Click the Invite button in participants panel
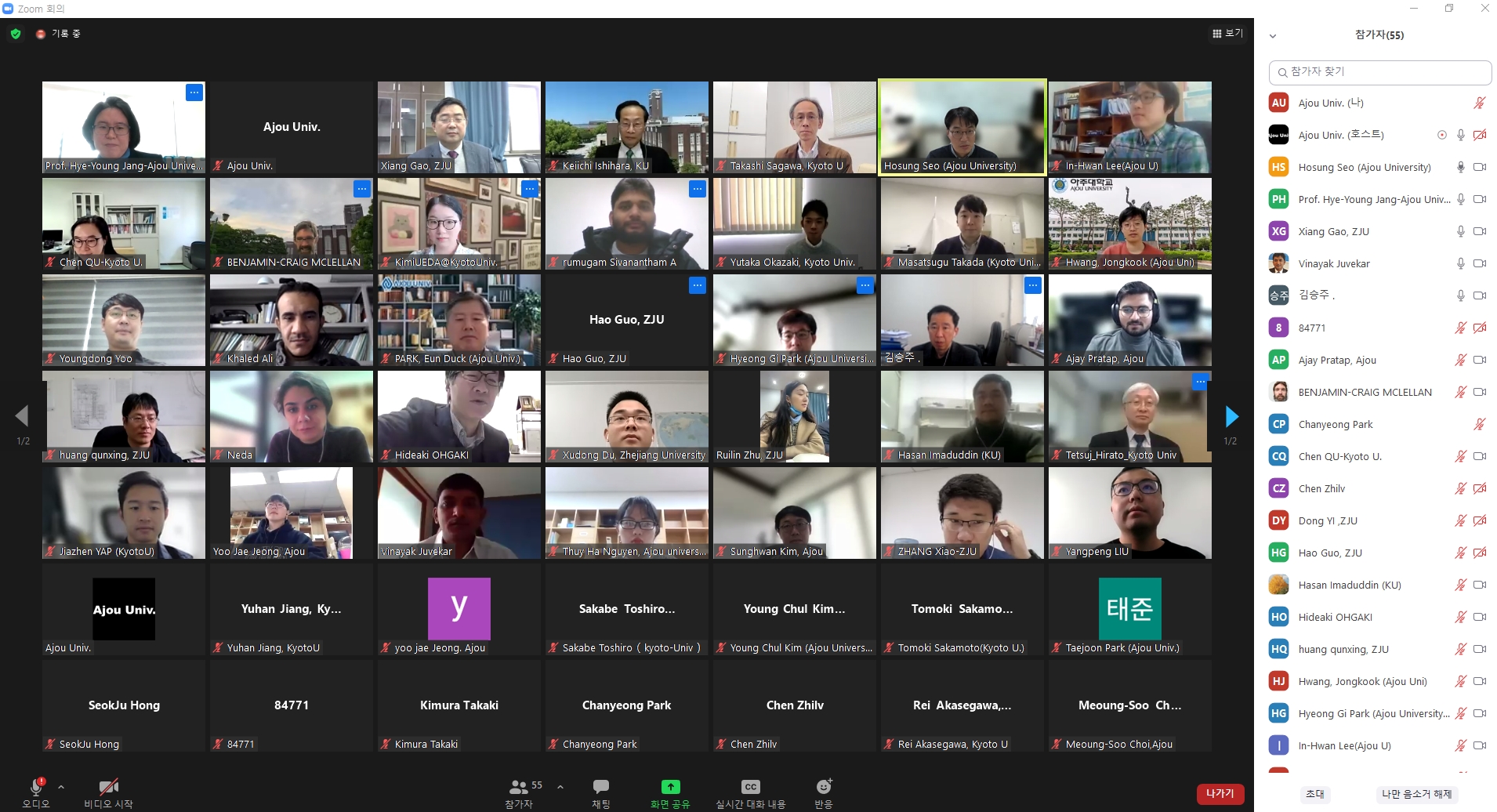The height and width of the screenshot is (812, 1497). [1315, 794]
